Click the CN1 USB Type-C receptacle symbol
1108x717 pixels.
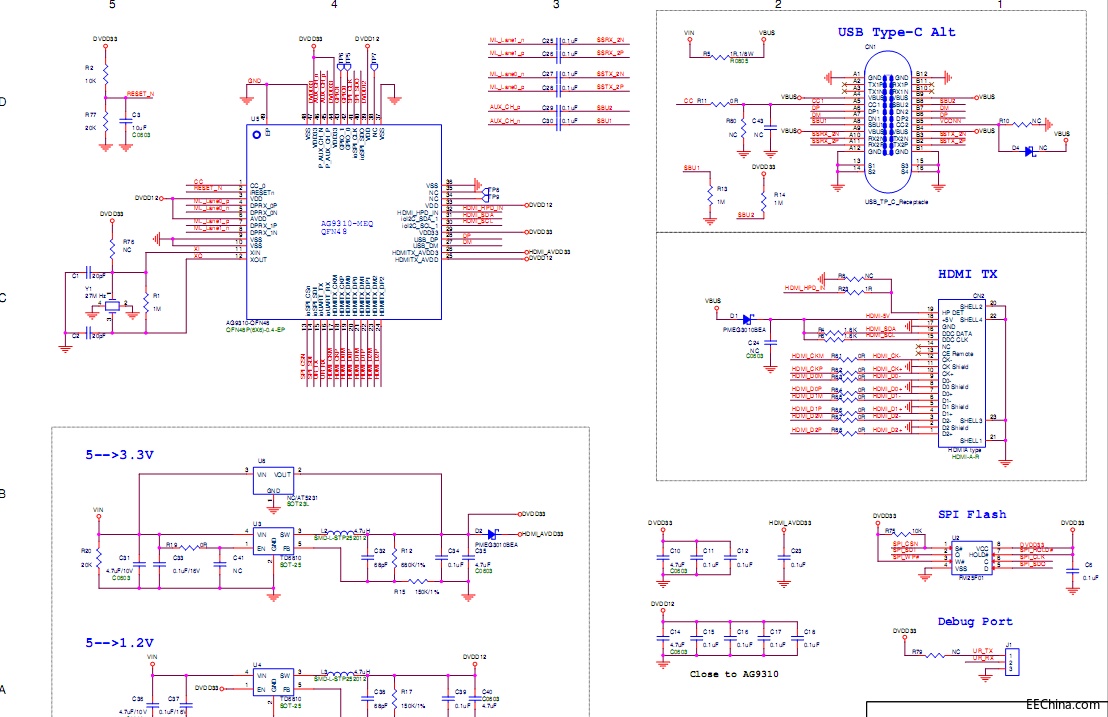point(888,122)
